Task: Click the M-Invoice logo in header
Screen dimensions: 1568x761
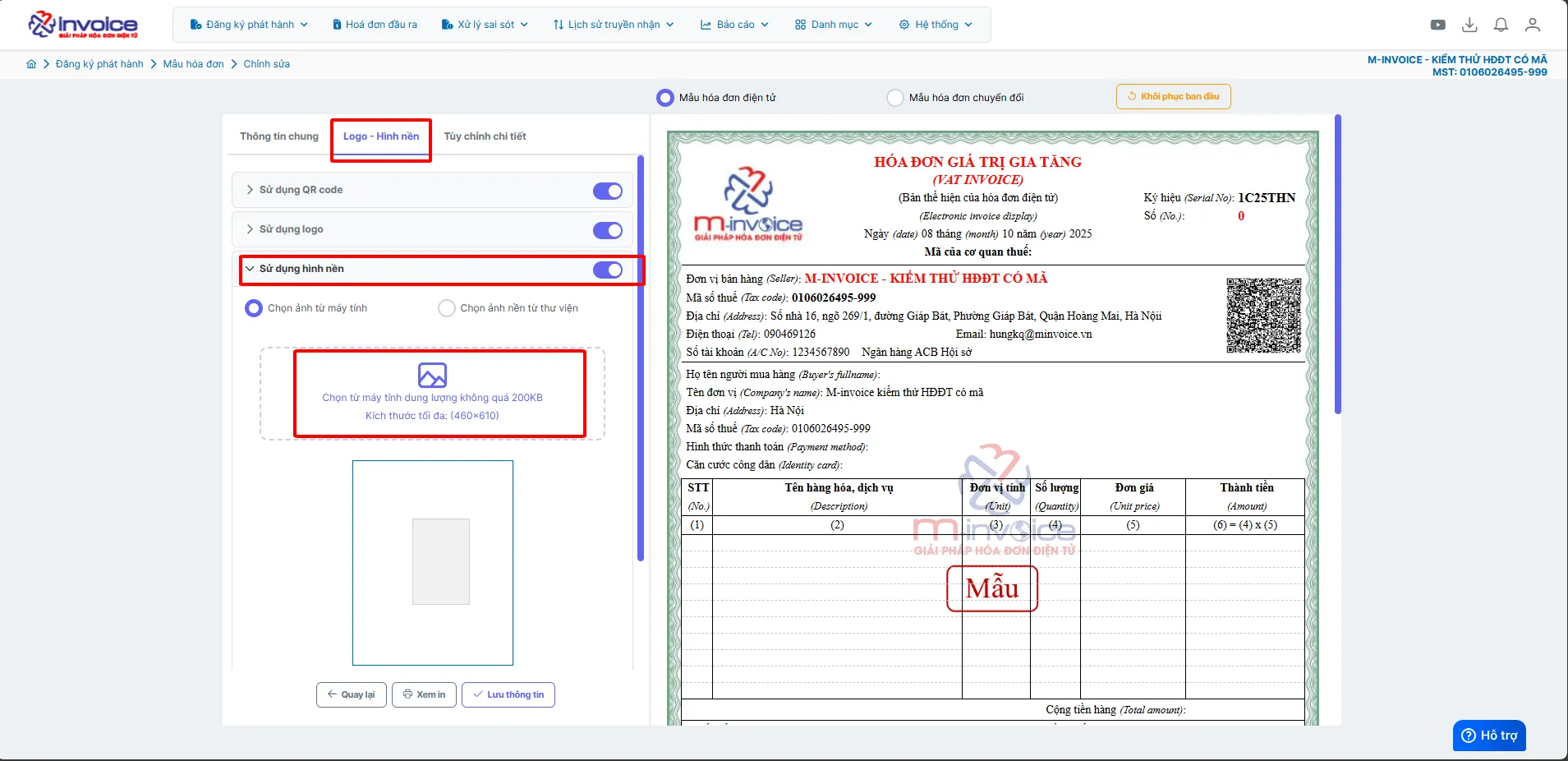Action: click(83, 25)
